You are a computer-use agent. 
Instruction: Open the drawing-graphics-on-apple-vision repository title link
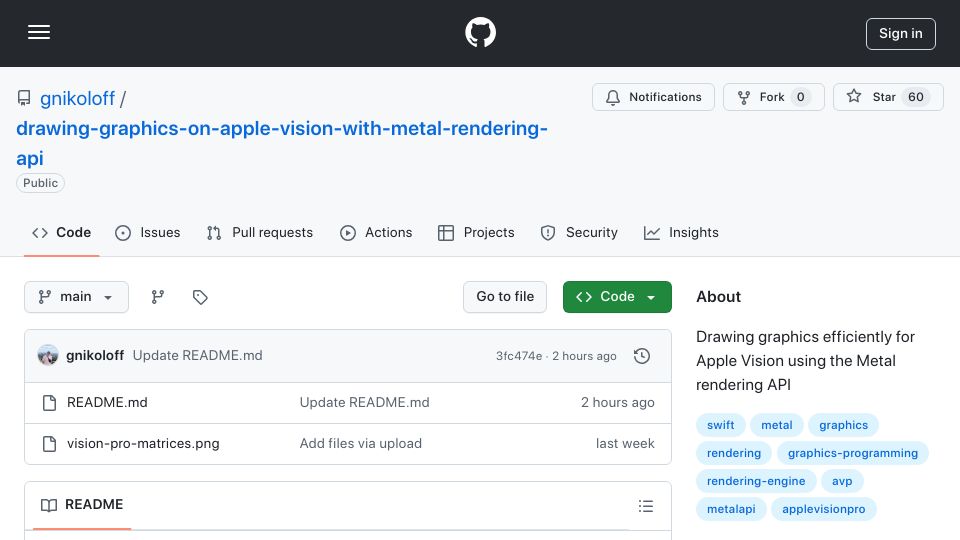point(282,143)
